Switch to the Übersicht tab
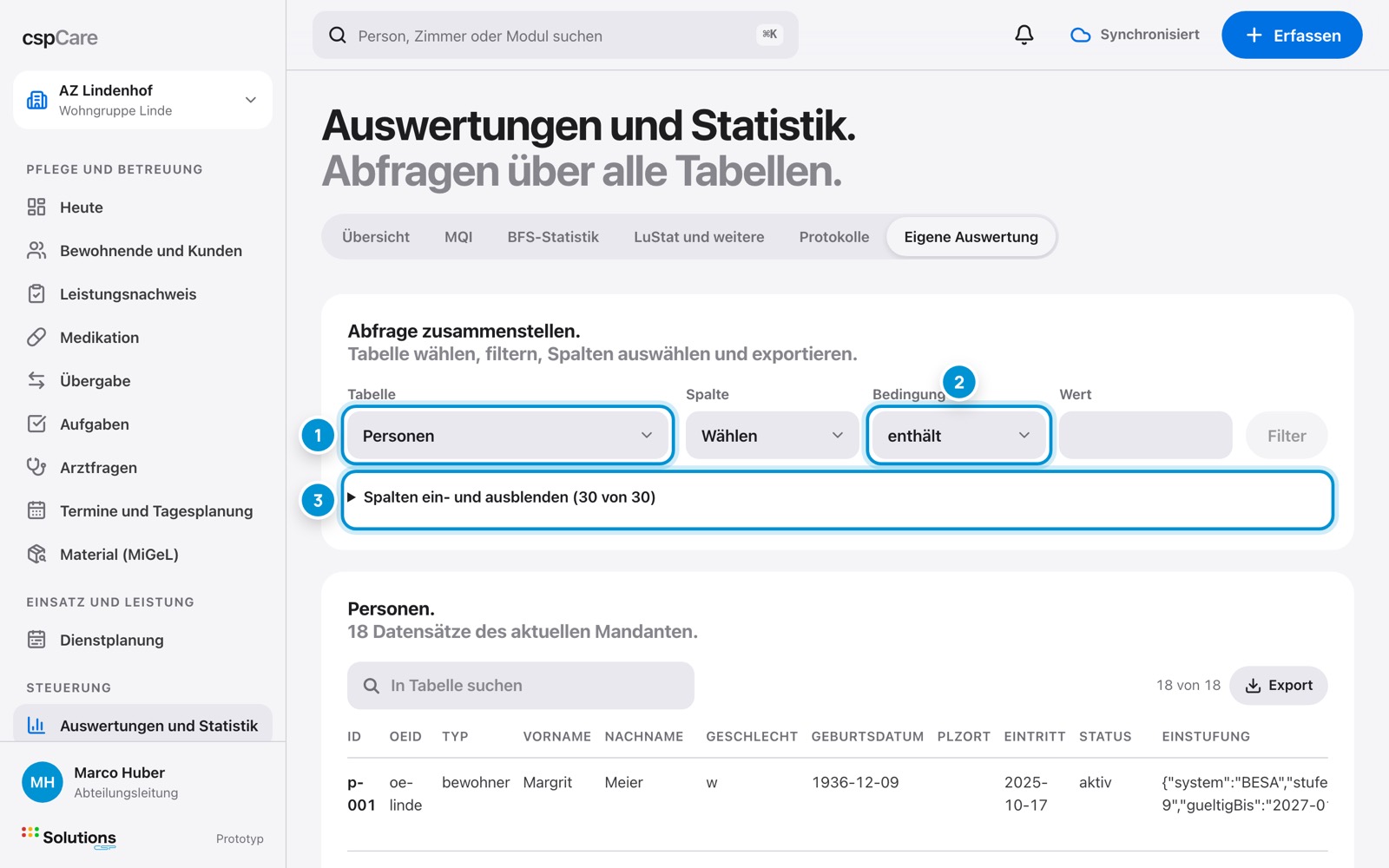Screen dimensions: 1389x868 (376, 237)
